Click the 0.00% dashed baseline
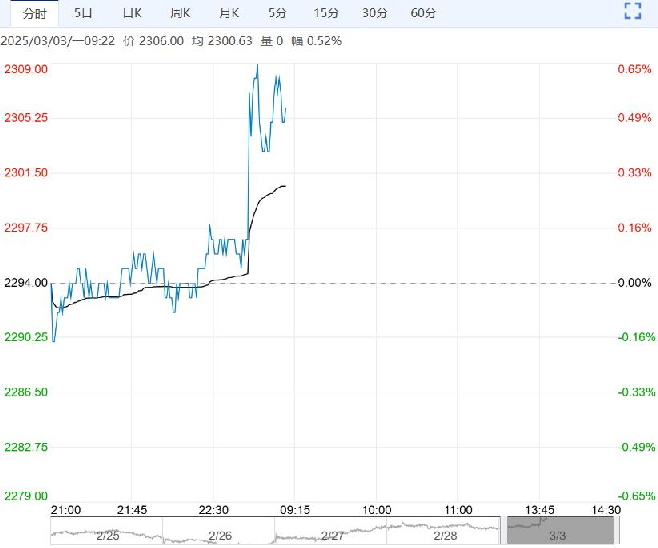 click(x=450, y=283)
